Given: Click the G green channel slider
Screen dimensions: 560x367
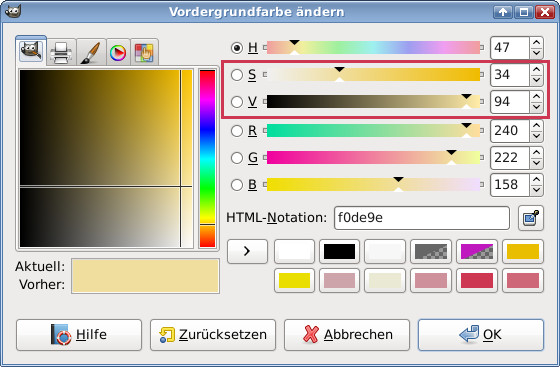Looking at the screenshot, I should tap(374, 158).
